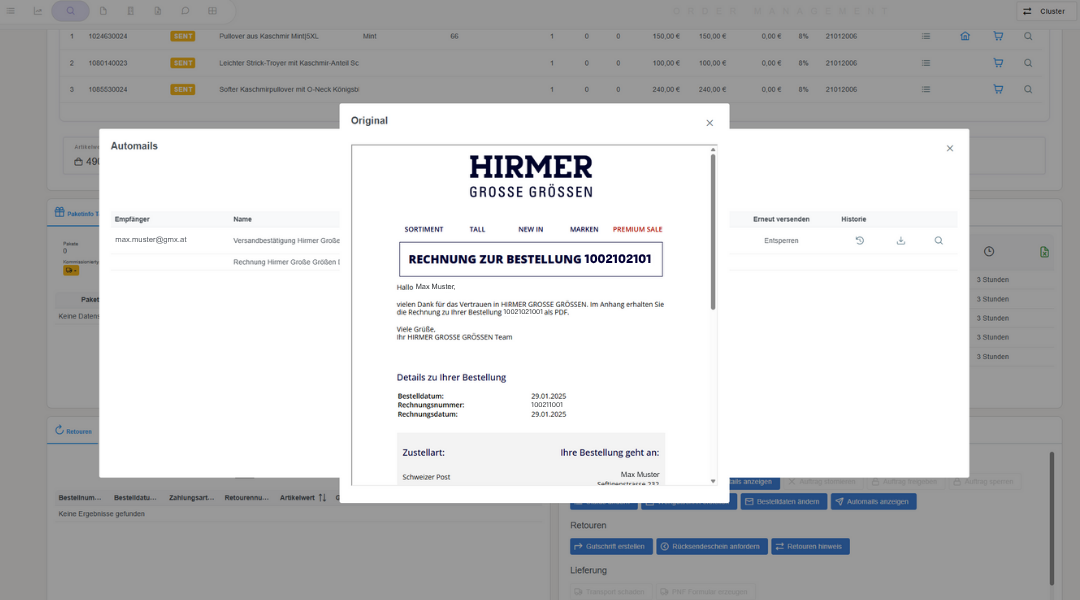
Task: Click the Retouren hinweis button
Action: pyautogui.click(x=810, y=546)
